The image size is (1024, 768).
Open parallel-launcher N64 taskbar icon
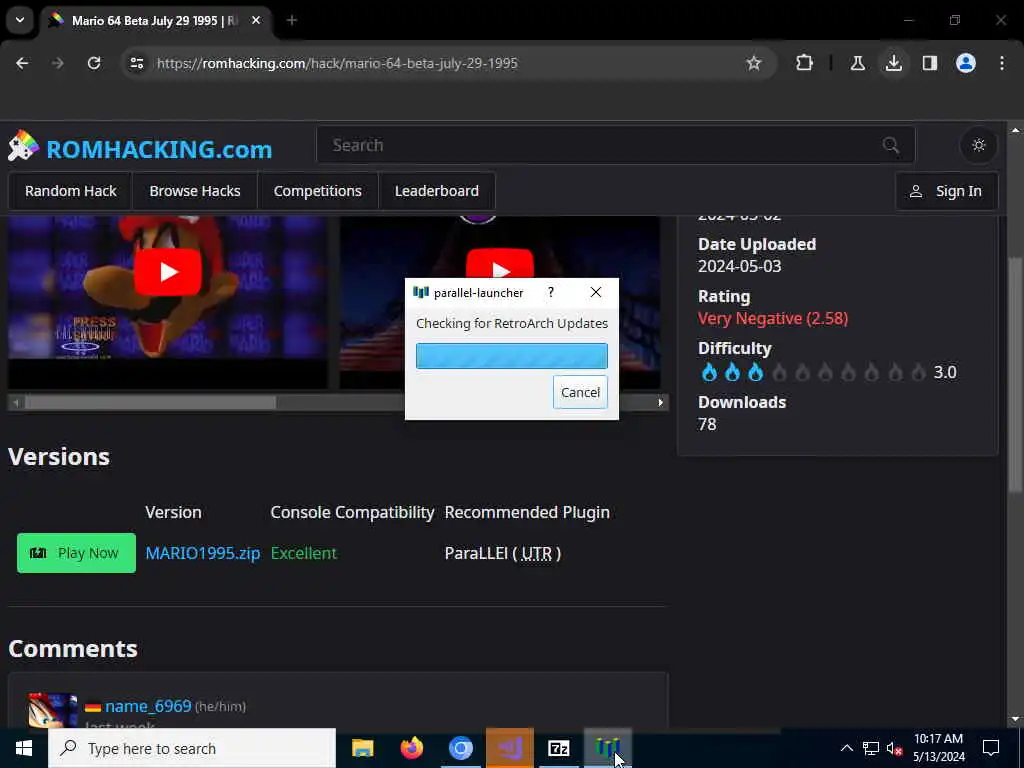(x=607, y=748)
